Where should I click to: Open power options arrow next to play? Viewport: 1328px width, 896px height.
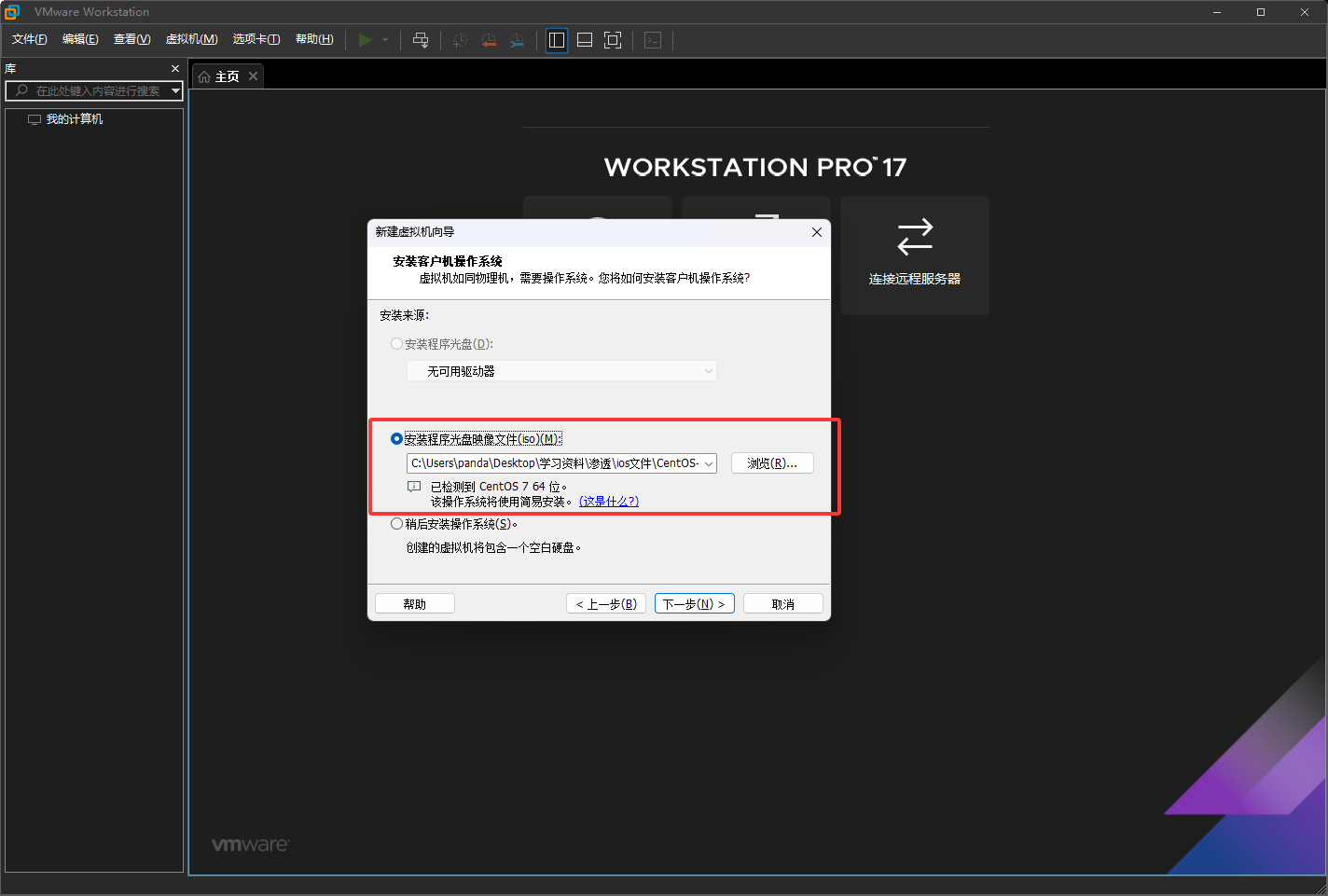tap(385, 39)
